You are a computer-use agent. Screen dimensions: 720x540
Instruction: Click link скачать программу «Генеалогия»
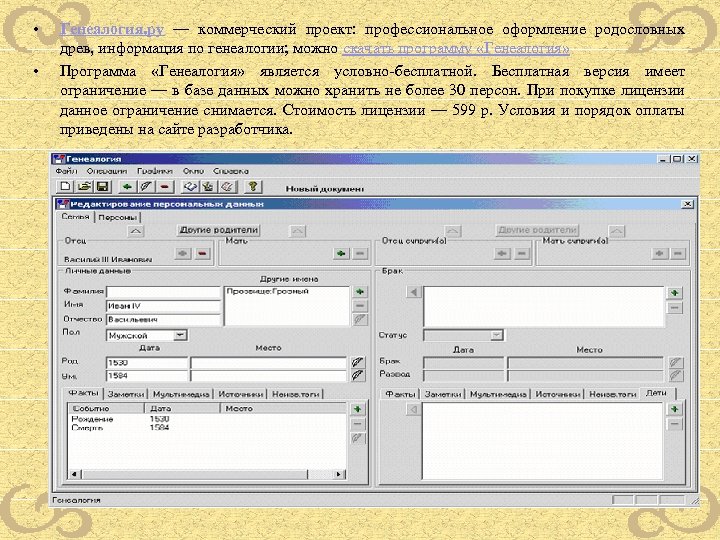tap(456, 49)
